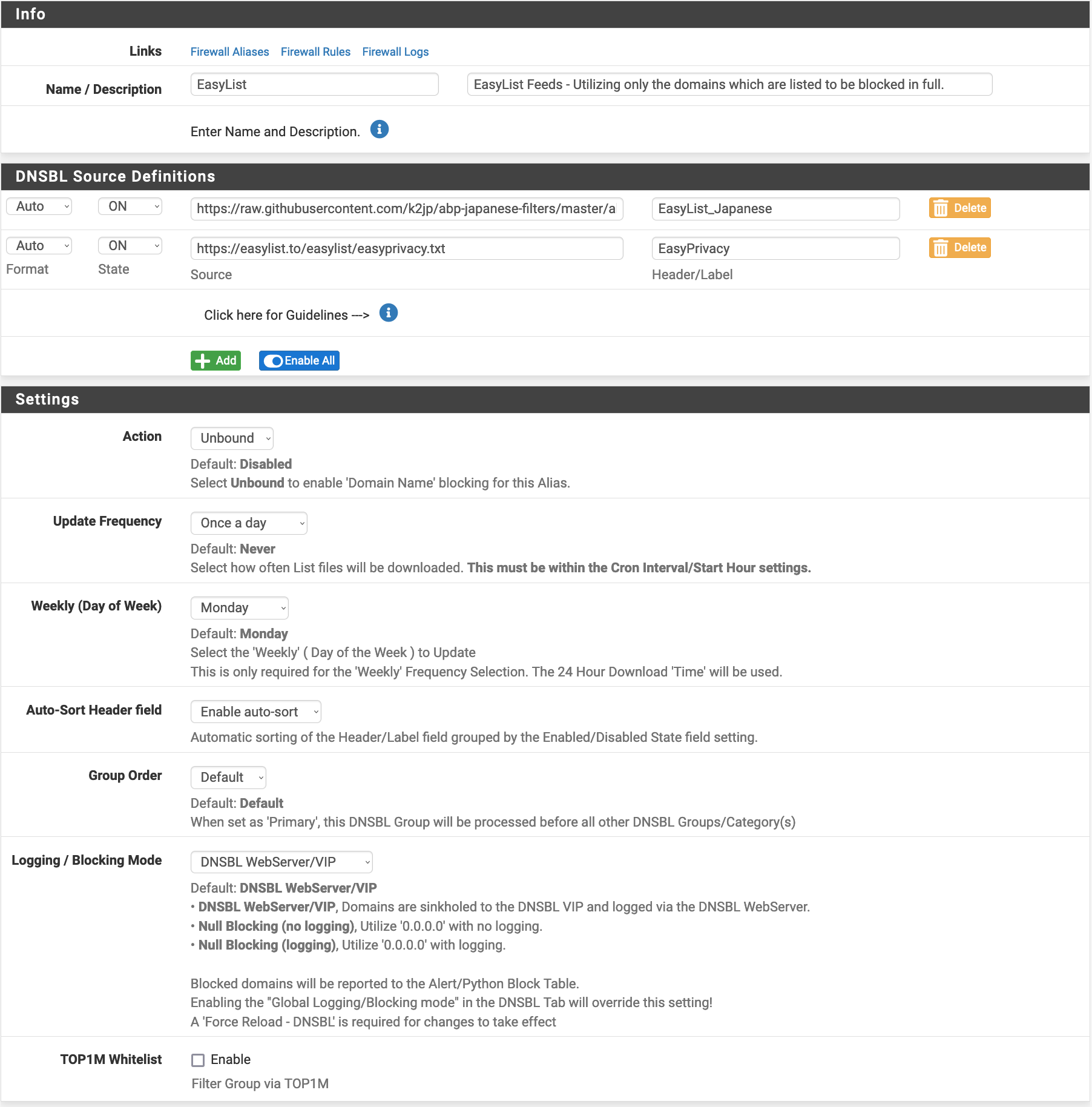Viewport: 1092px width, 1107px height.
Task: Open the Guidelines info icon
Action: click(388, 313)
